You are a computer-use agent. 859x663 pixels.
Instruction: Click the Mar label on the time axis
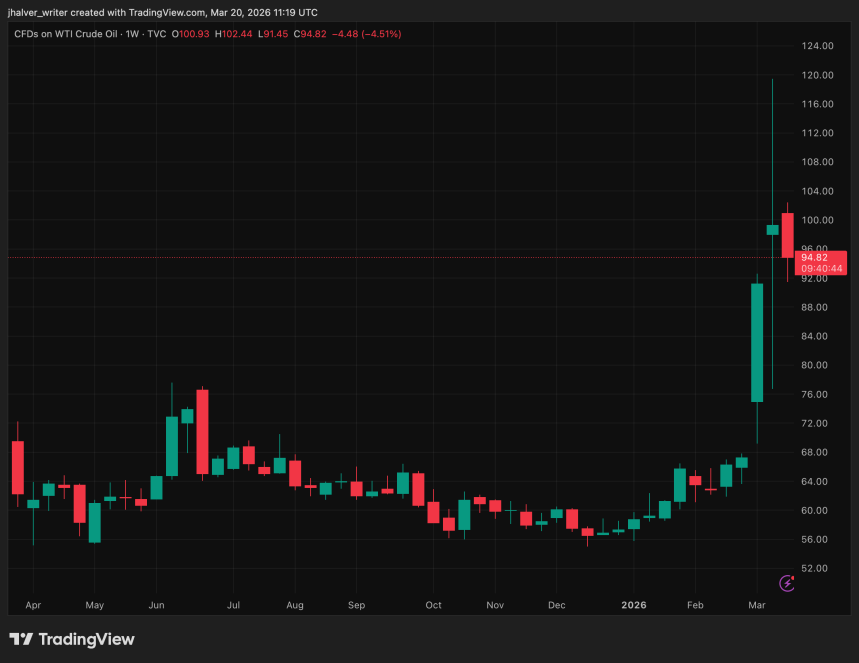756,605
